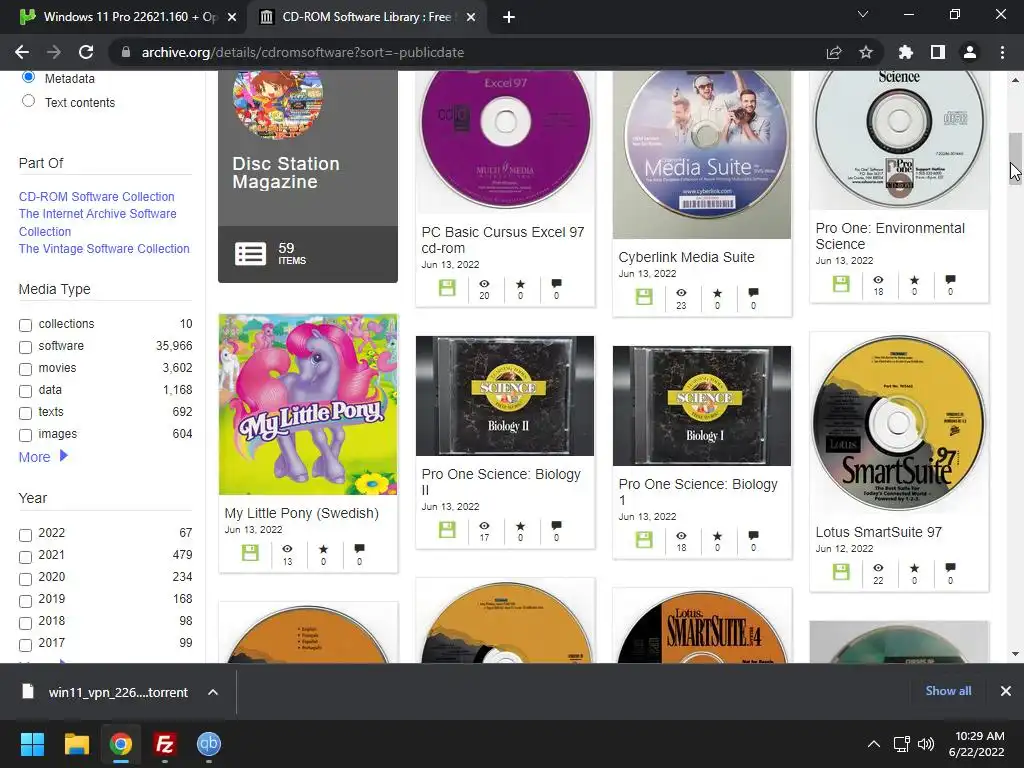
Task: Filter by year 2022 checkbox
Action: click(x=25, y=536)
